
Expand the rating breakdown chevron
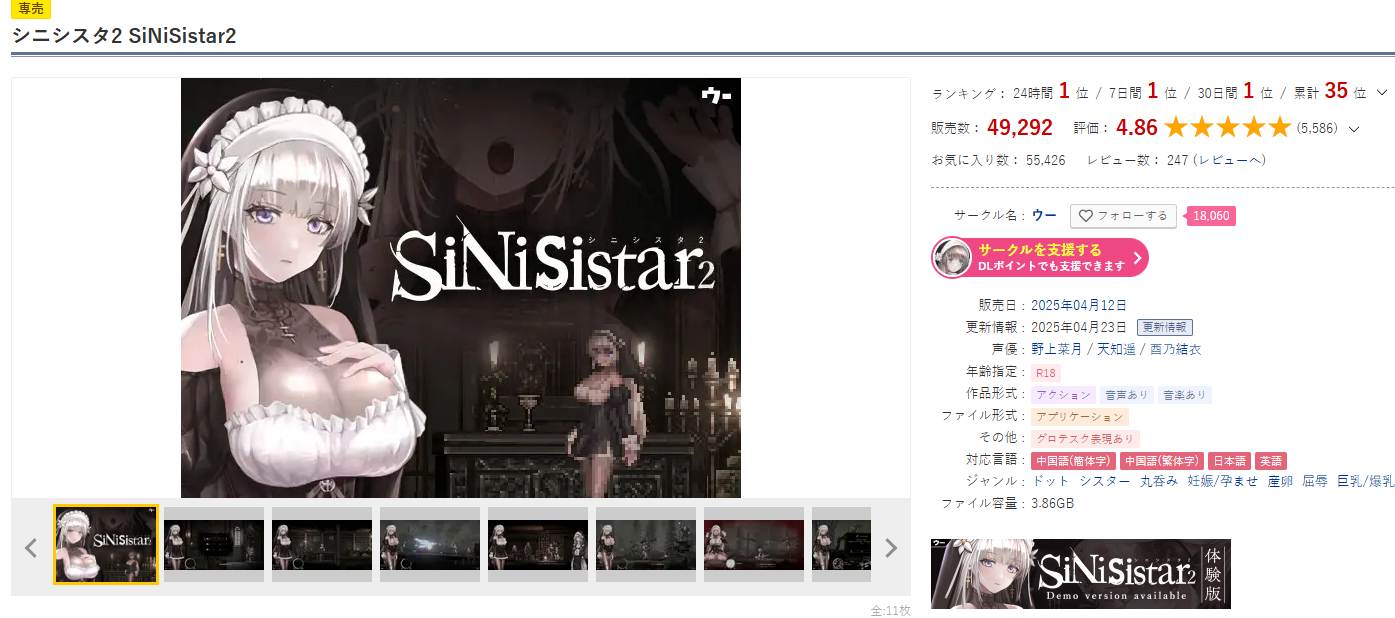click(1354, 128)
